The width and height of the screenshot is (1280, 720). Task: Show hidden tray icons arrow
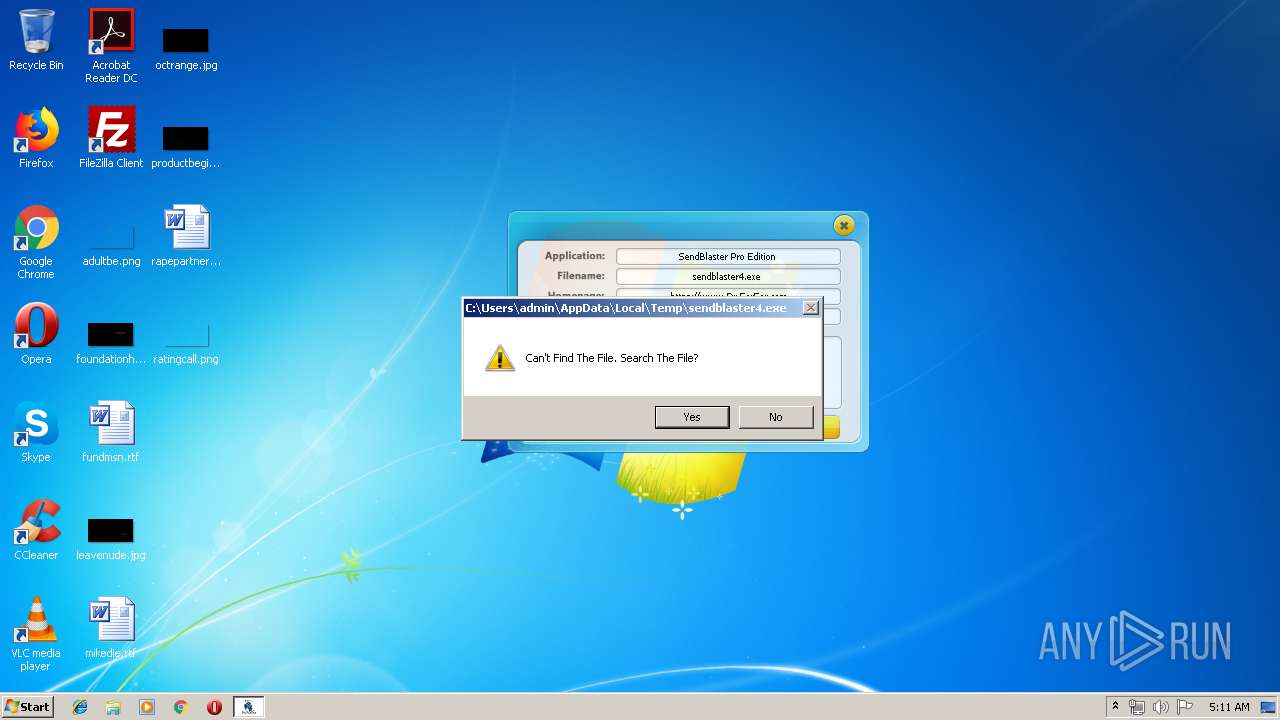1115,707
